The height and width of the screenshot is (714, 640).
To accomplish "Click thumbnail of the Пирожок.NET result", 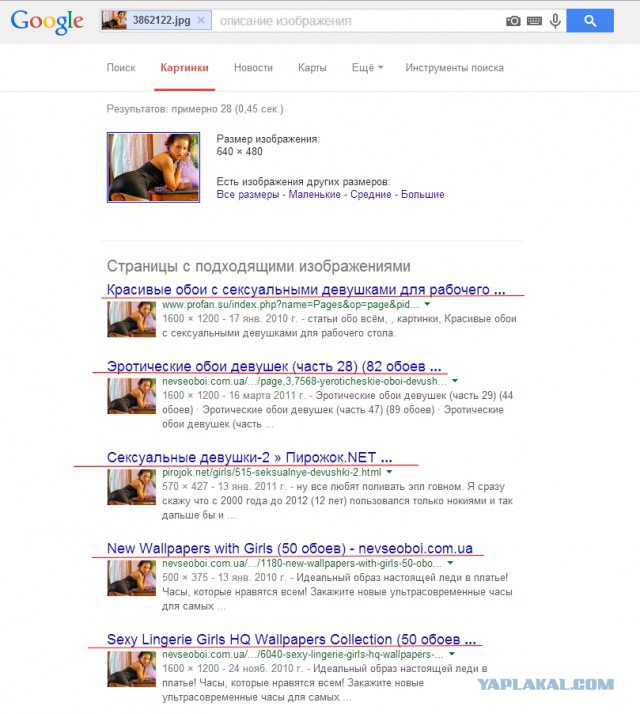I will click(x=131, y=487).
